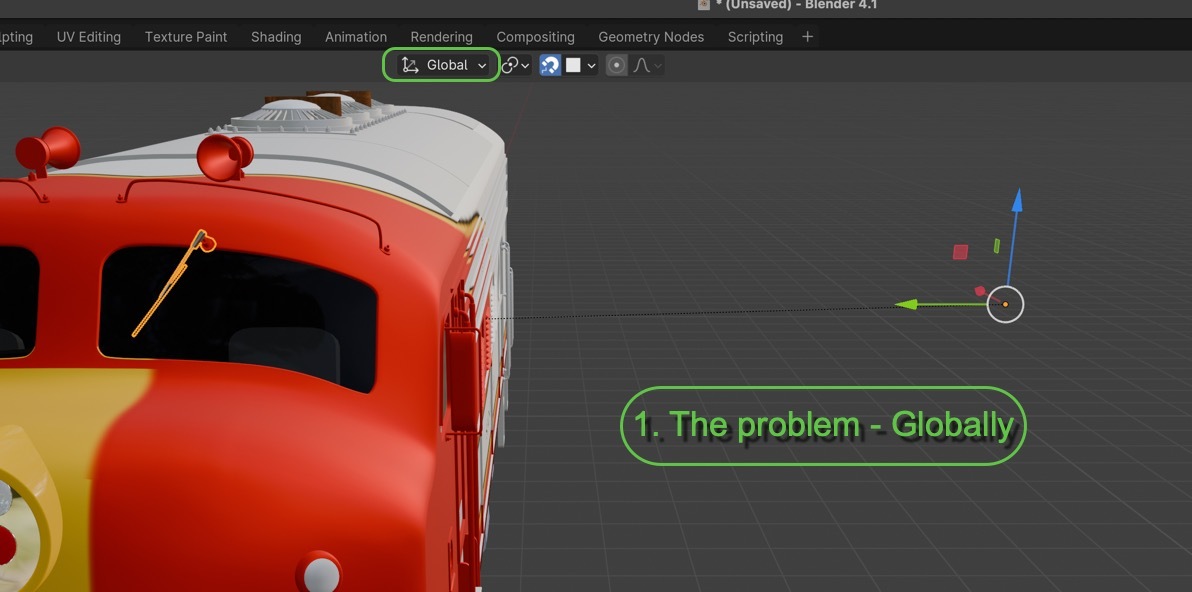Add a new workspace with plus button
The width and height of the screenshot is (1192, 592).
click(808, 37)
